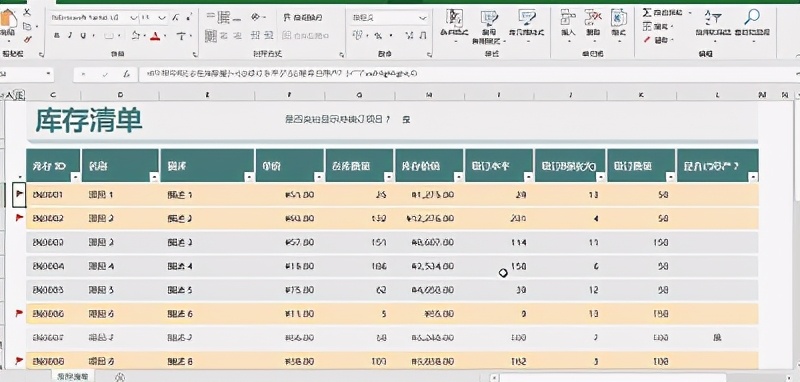800x382 pixels.
Task: Select the Format Painter brush icon
Action: tap(27, 39)
